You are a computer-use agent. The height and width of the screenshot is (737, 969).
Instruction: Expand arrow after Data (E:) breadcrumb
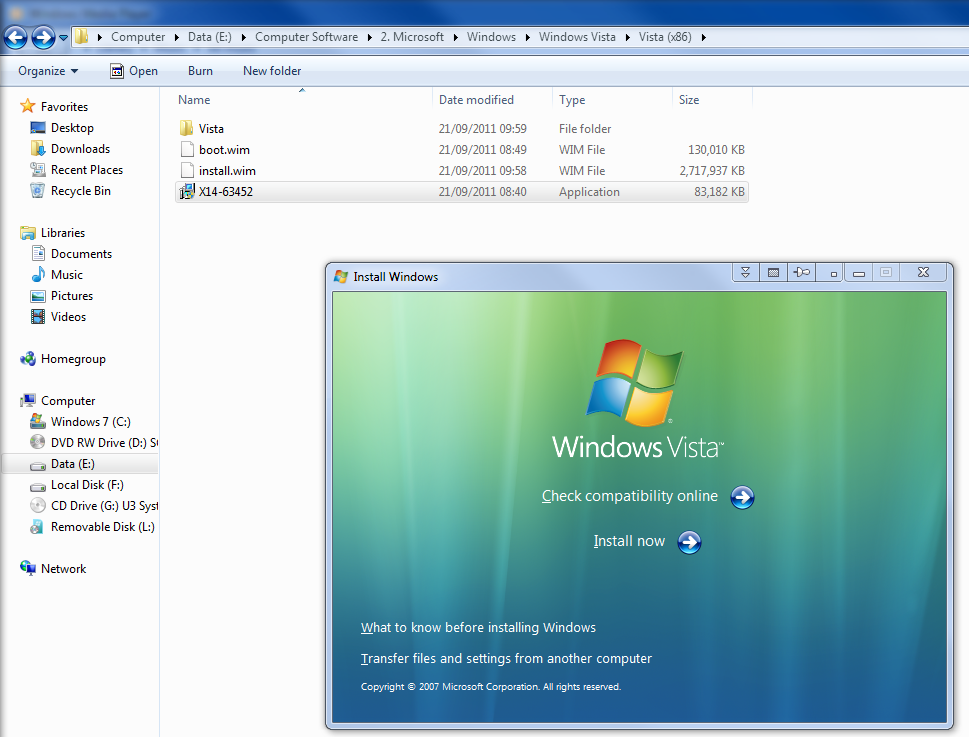243,38
